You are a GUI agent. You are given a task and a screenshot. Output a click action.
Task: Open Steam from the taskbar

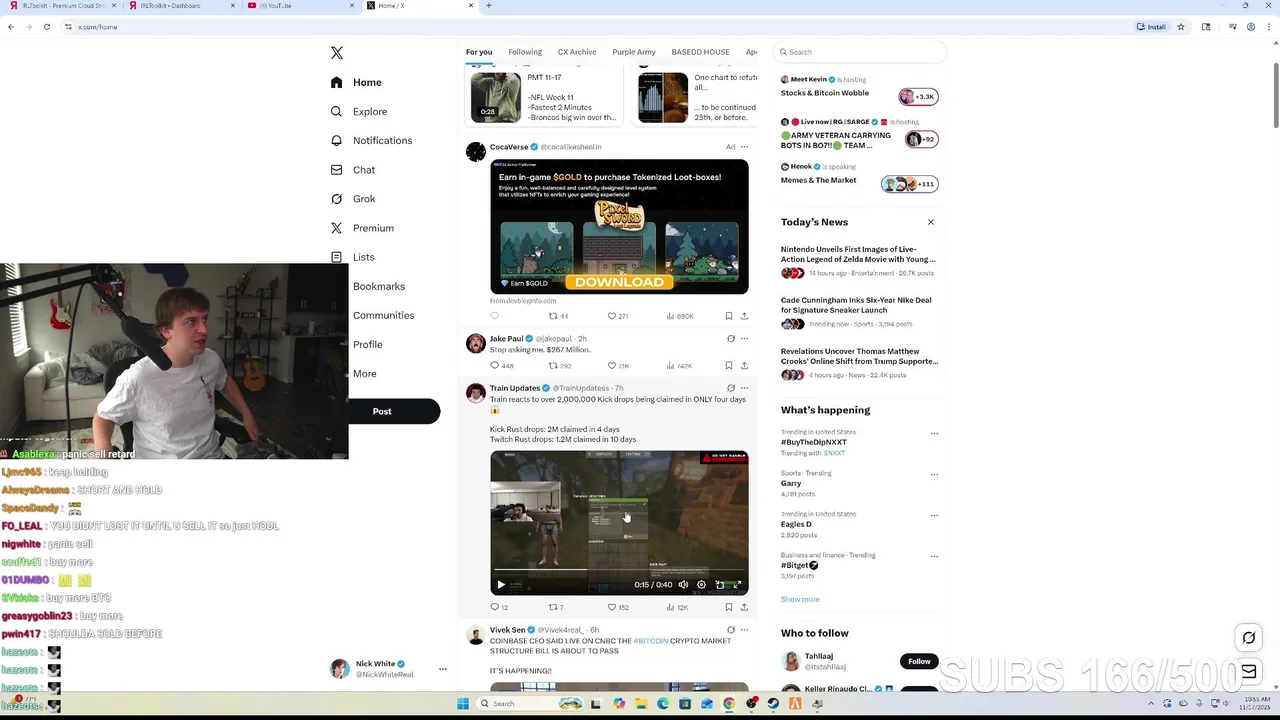(x=773, y=704)
